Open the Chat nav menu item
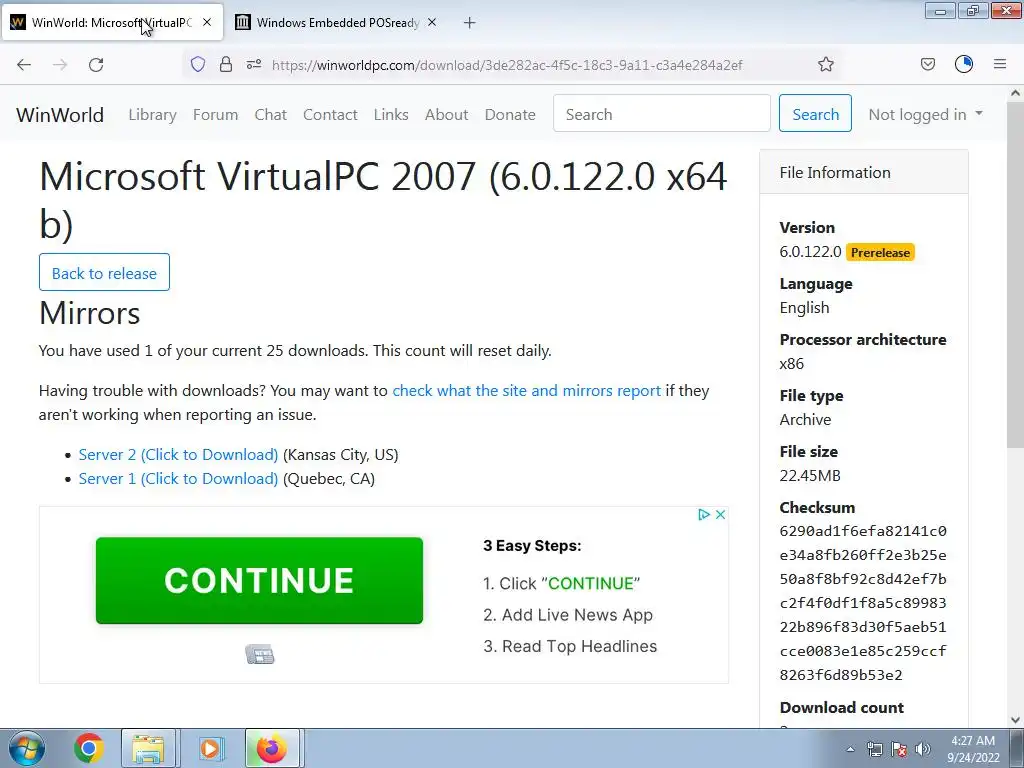The height and width of the screenshot is (768, 1024). click(x=270, y=114)
